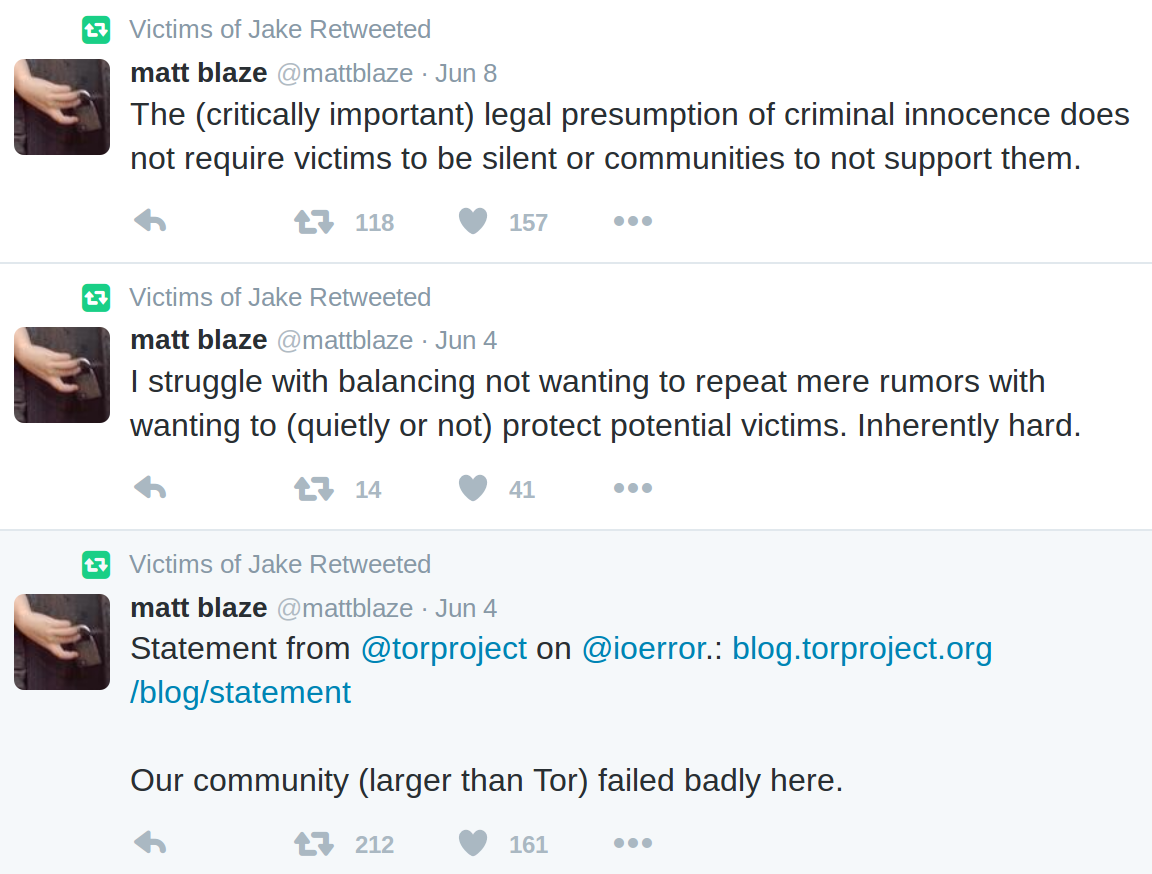Click matt blaze avatar on the Jun 8 tweet
The width and height of the screenshot is (1152, 874).
click(x=62, y=107)
